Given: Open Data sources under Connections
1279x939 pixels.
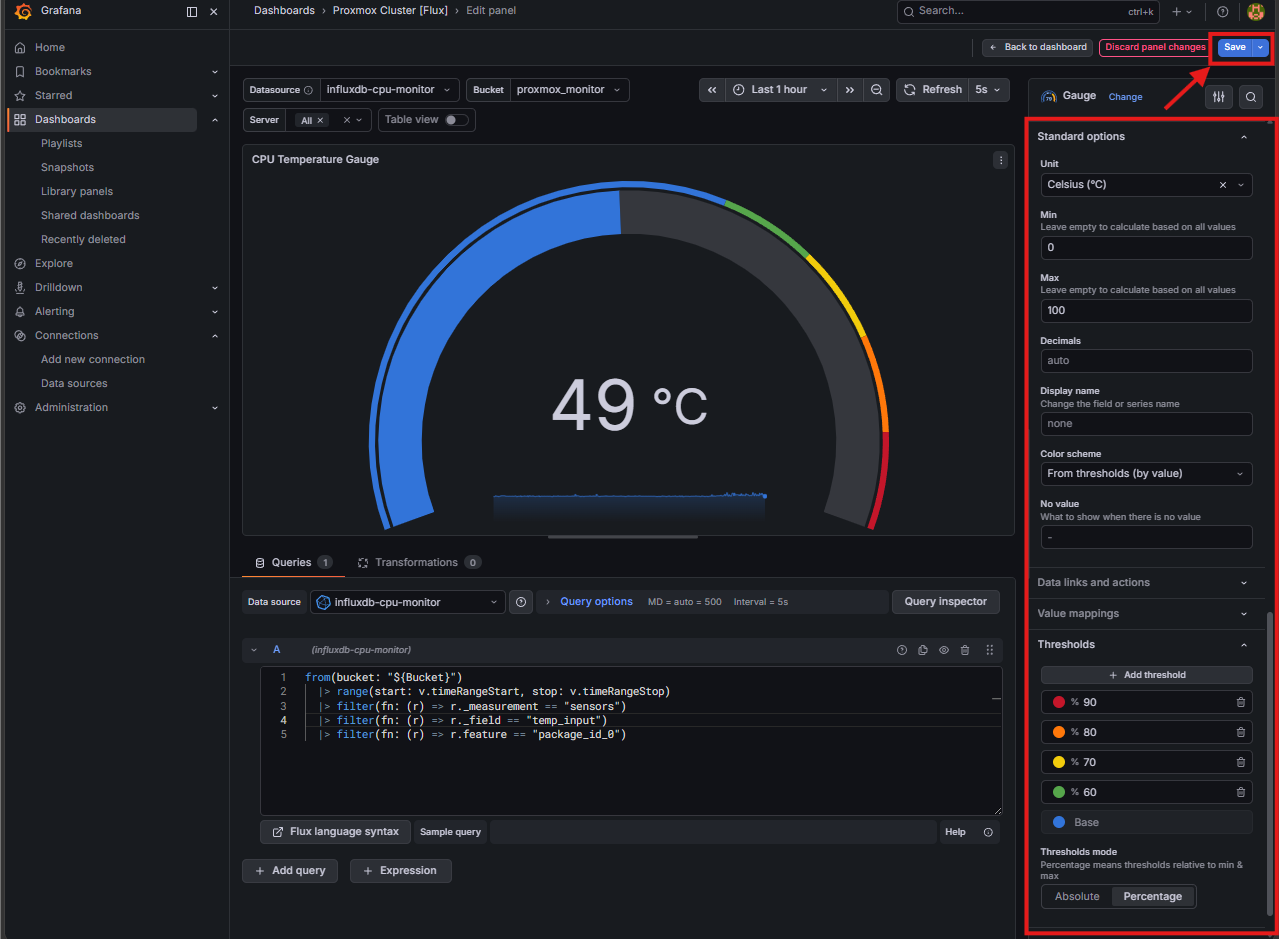Looking at the screenshot, I should coord(74,383).
